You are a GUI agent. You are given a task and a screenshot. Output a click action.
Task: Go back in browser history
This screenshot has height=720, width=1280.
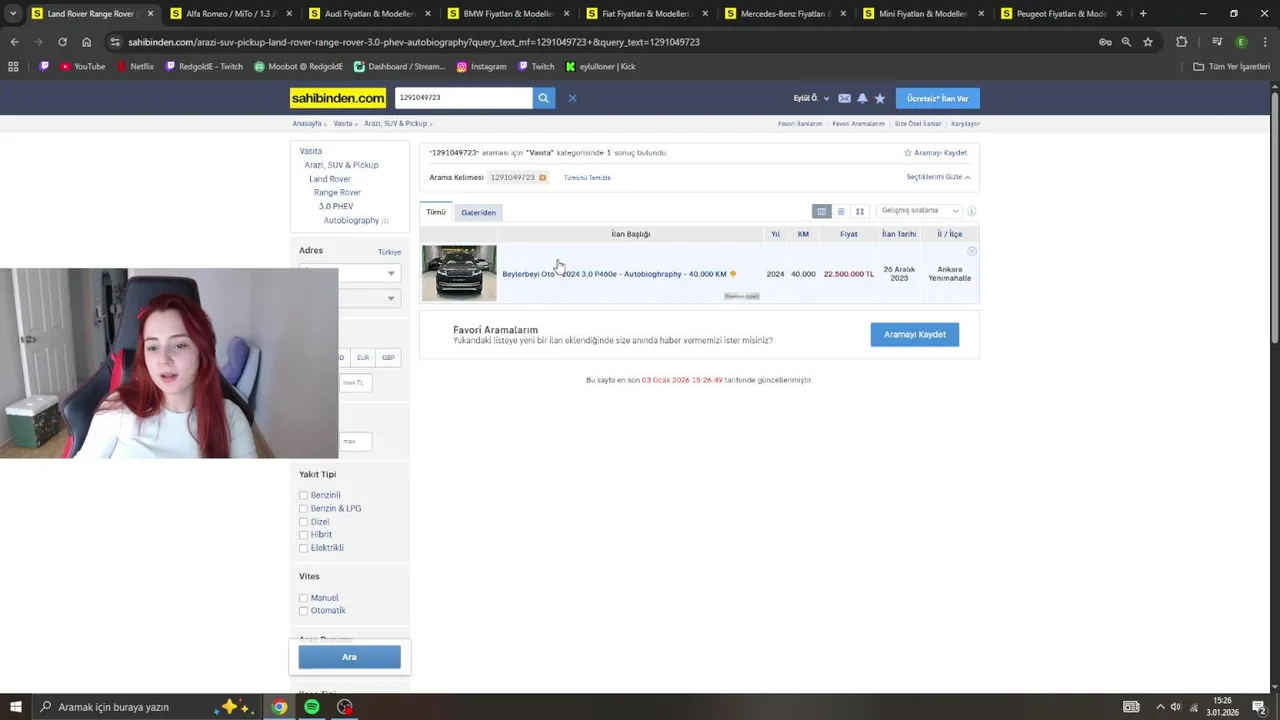tap(14, 42)
